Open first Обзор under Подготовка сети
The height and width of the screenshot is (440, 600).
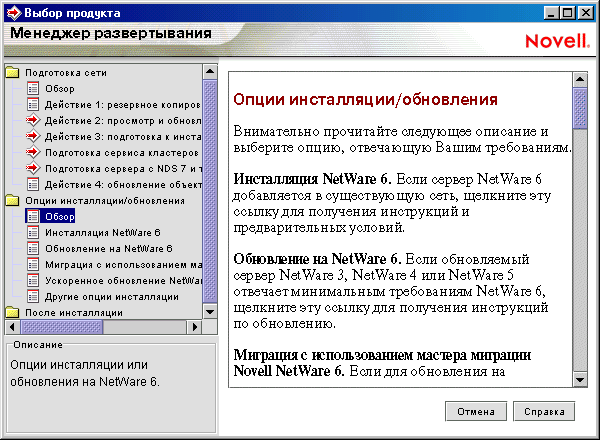60,89
